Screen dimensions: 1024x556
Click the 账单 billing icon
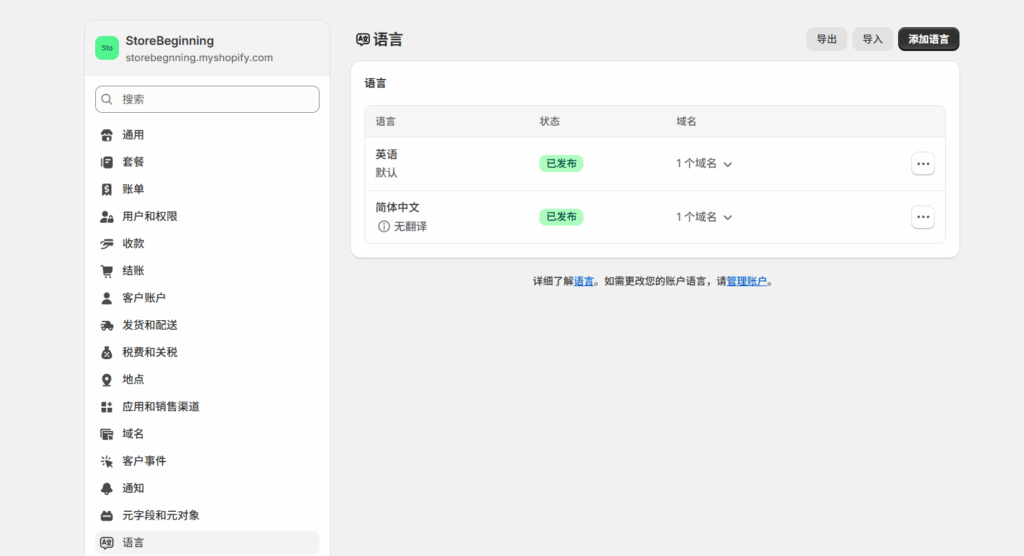(107, 189)
